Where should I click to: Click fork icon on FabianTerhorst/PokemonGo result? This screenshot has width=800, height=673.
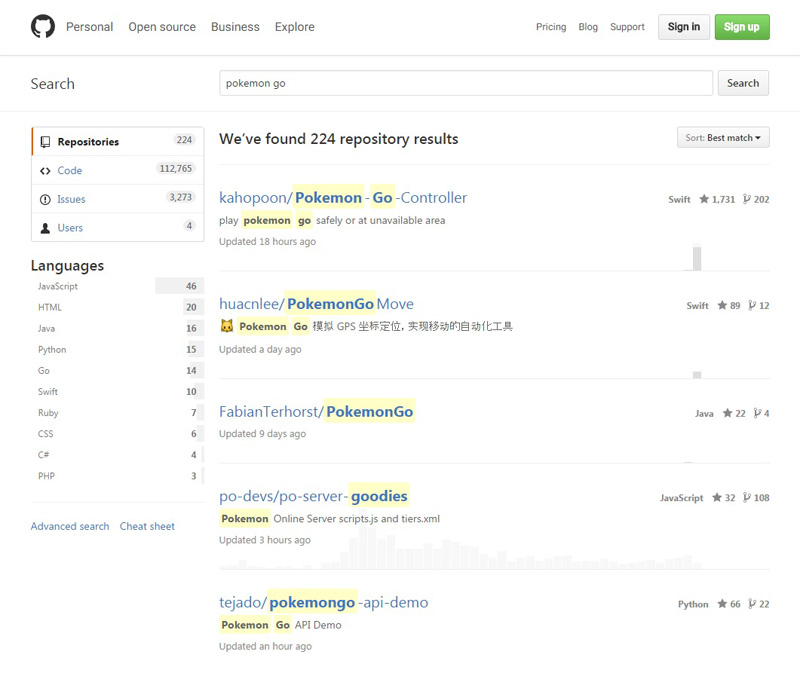(x=756, y=413)
